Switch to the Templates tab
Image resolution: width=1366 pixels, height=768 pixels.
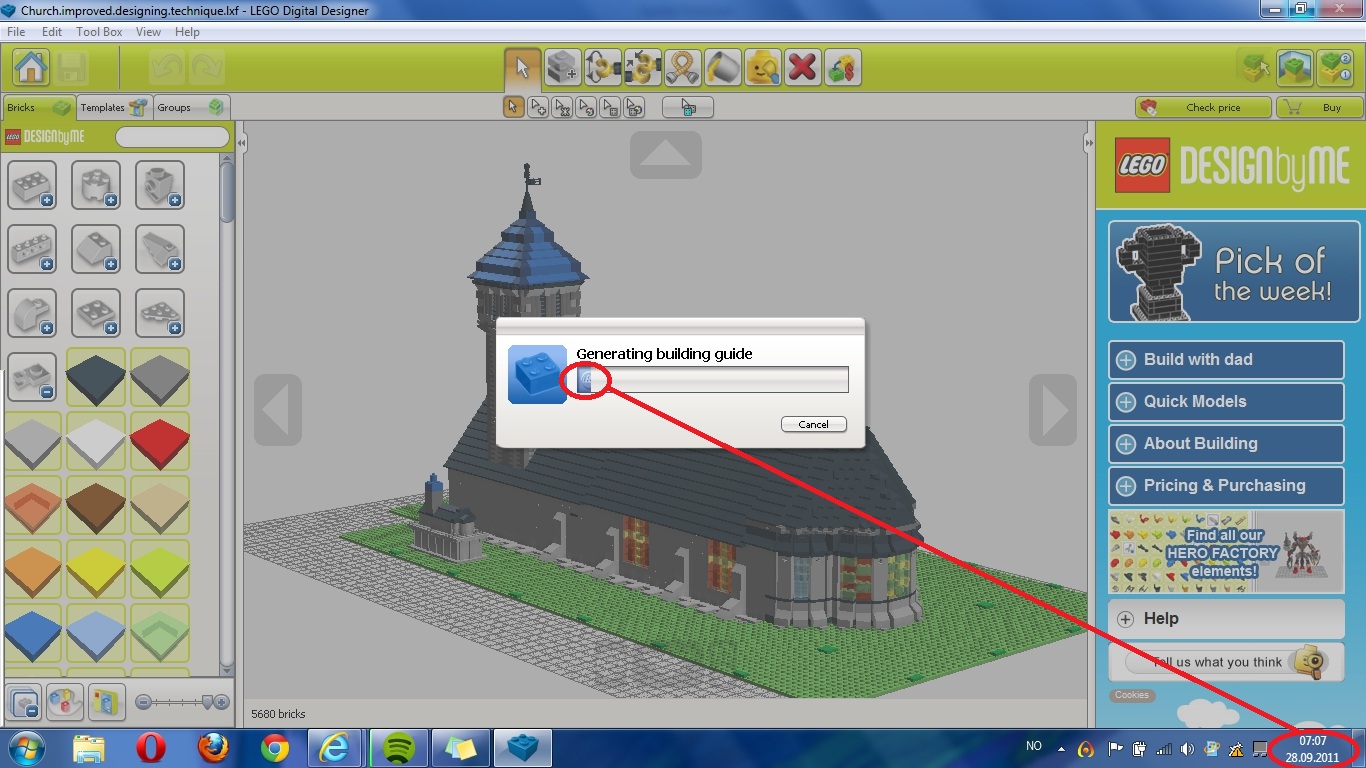pos(114,107)
